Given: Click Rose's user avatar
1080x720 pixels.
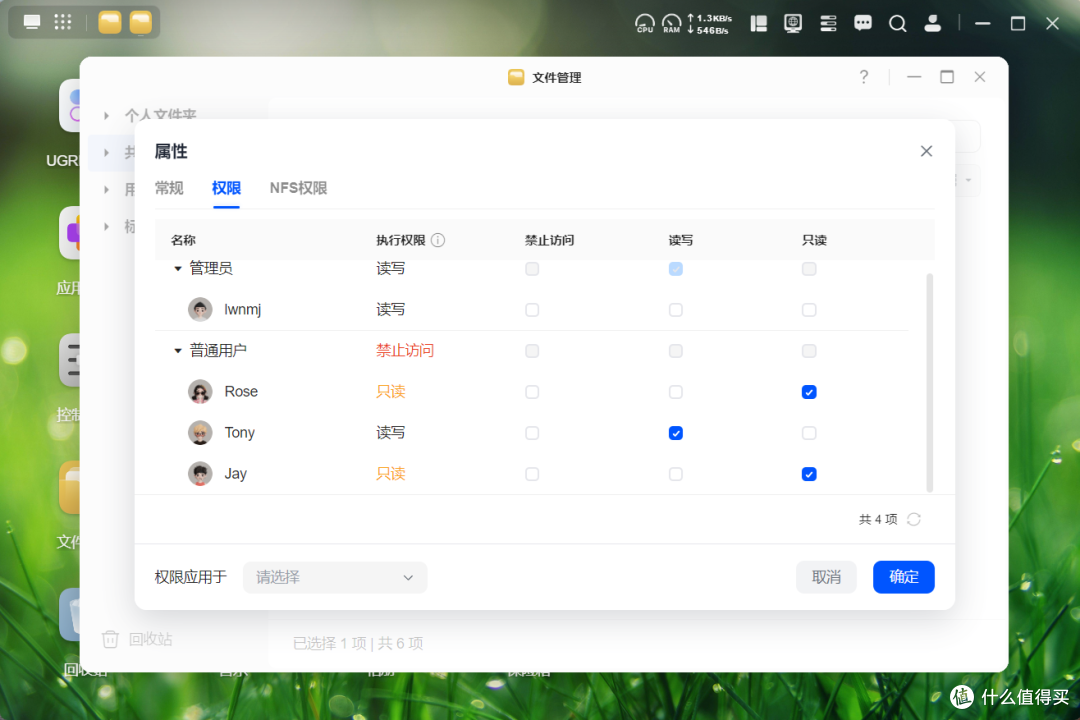Looking at the screenshot, I should (200, 392).
